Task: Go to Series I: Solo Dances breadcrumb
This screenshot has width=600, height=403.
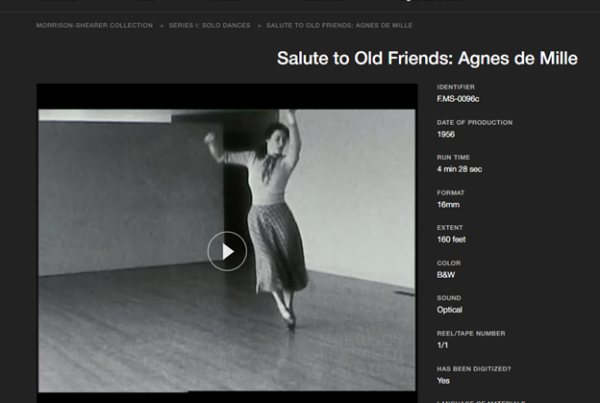Action: coord(209,25)
